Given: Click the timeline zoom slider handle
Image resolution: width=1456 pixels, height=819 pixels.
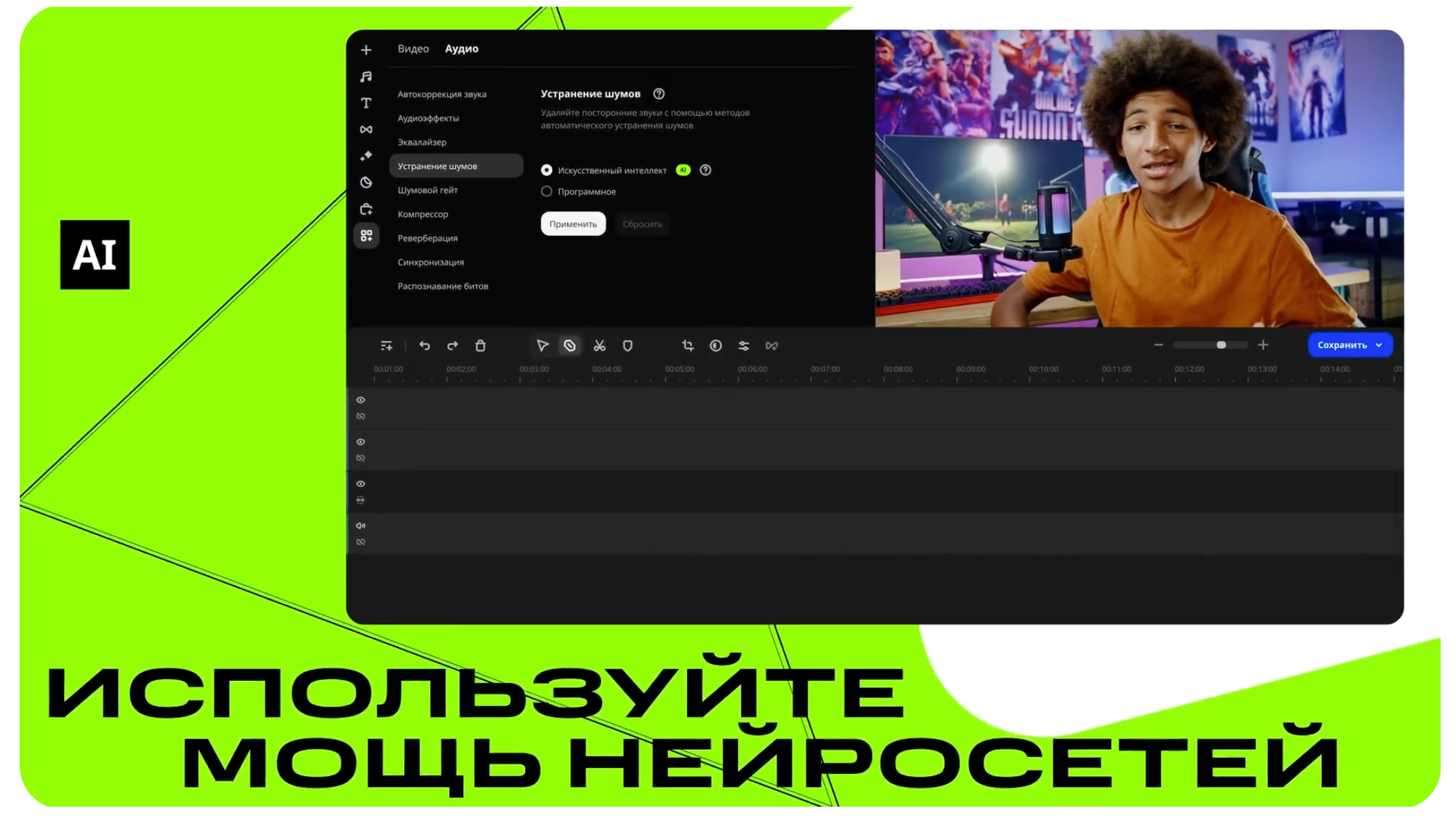Looking at the screenshot, I should tap(1221, 345).
